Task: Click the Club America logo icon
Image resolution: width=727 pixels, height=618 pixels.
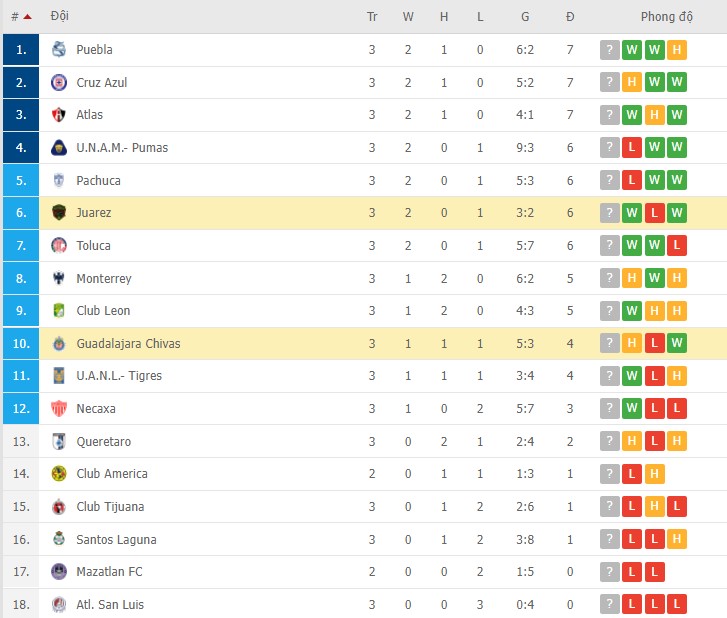Action: click(58, 474)
